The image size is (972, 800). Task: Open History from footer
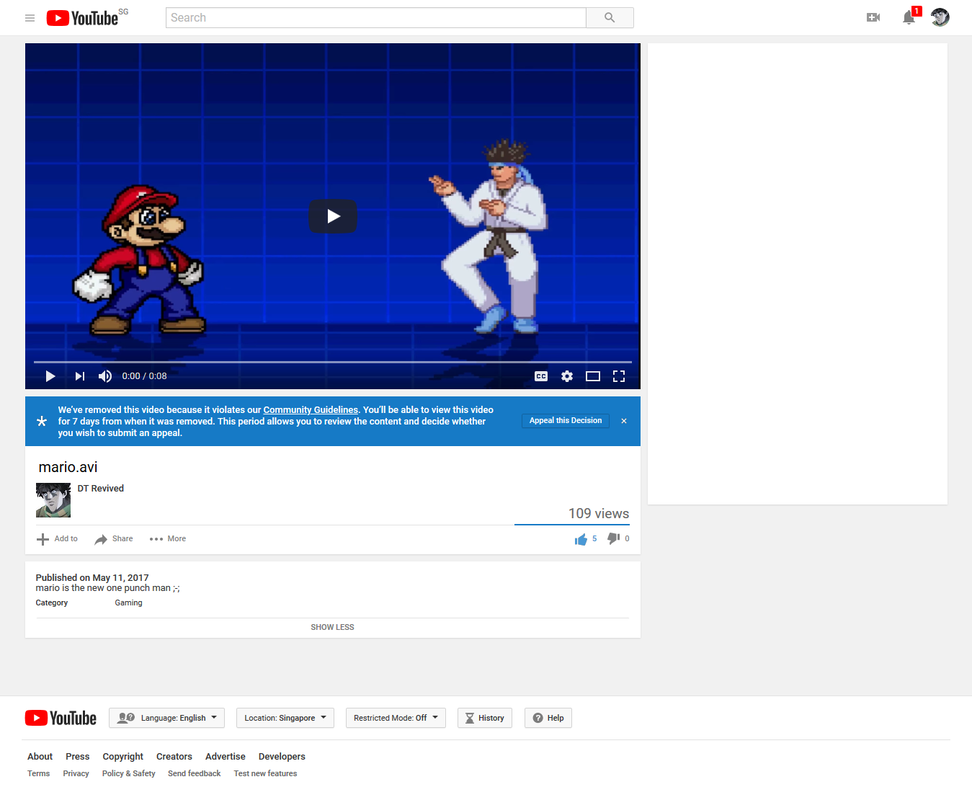[x=485, y=718]
